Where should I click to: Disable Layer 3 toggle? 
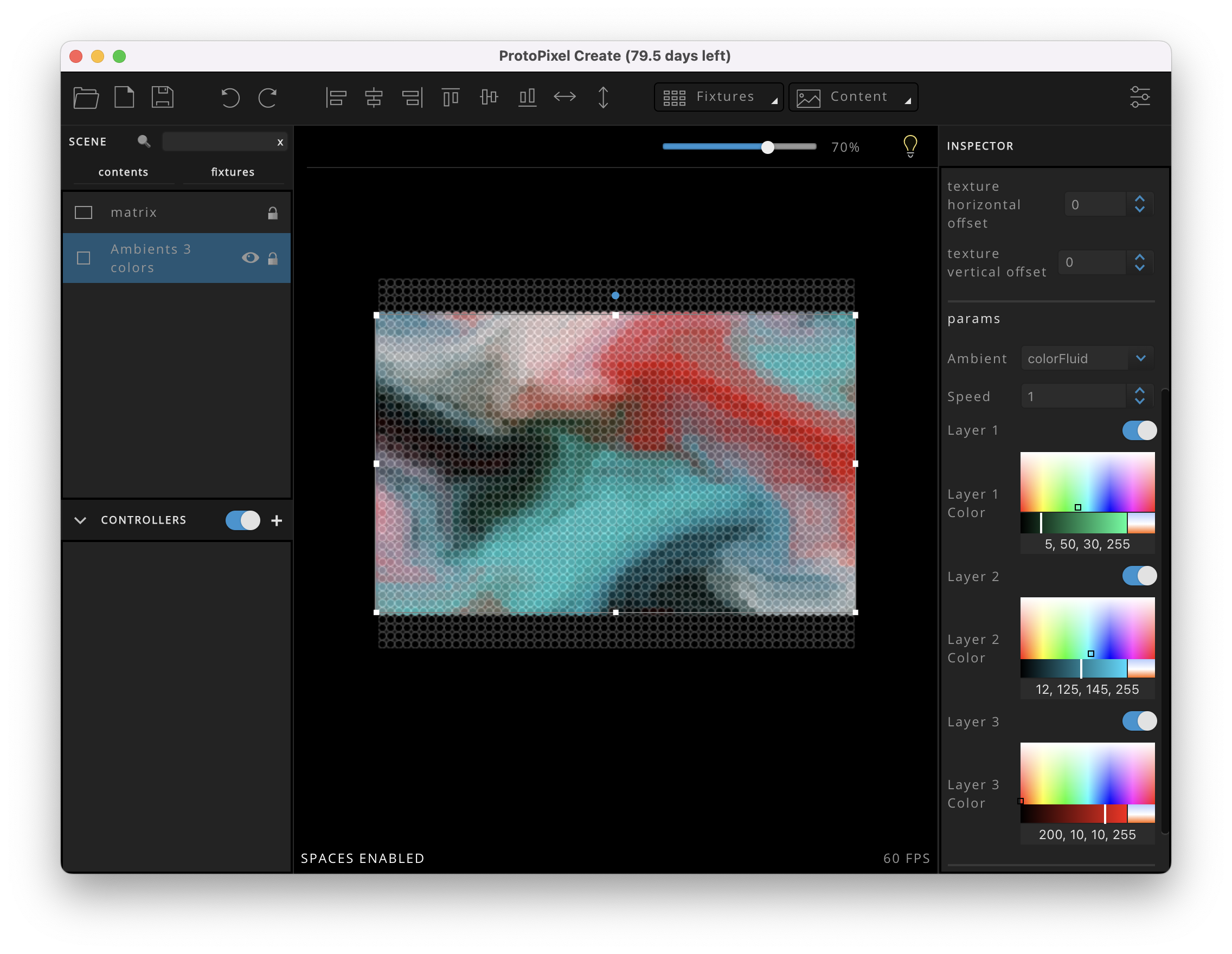[1139, 721]
